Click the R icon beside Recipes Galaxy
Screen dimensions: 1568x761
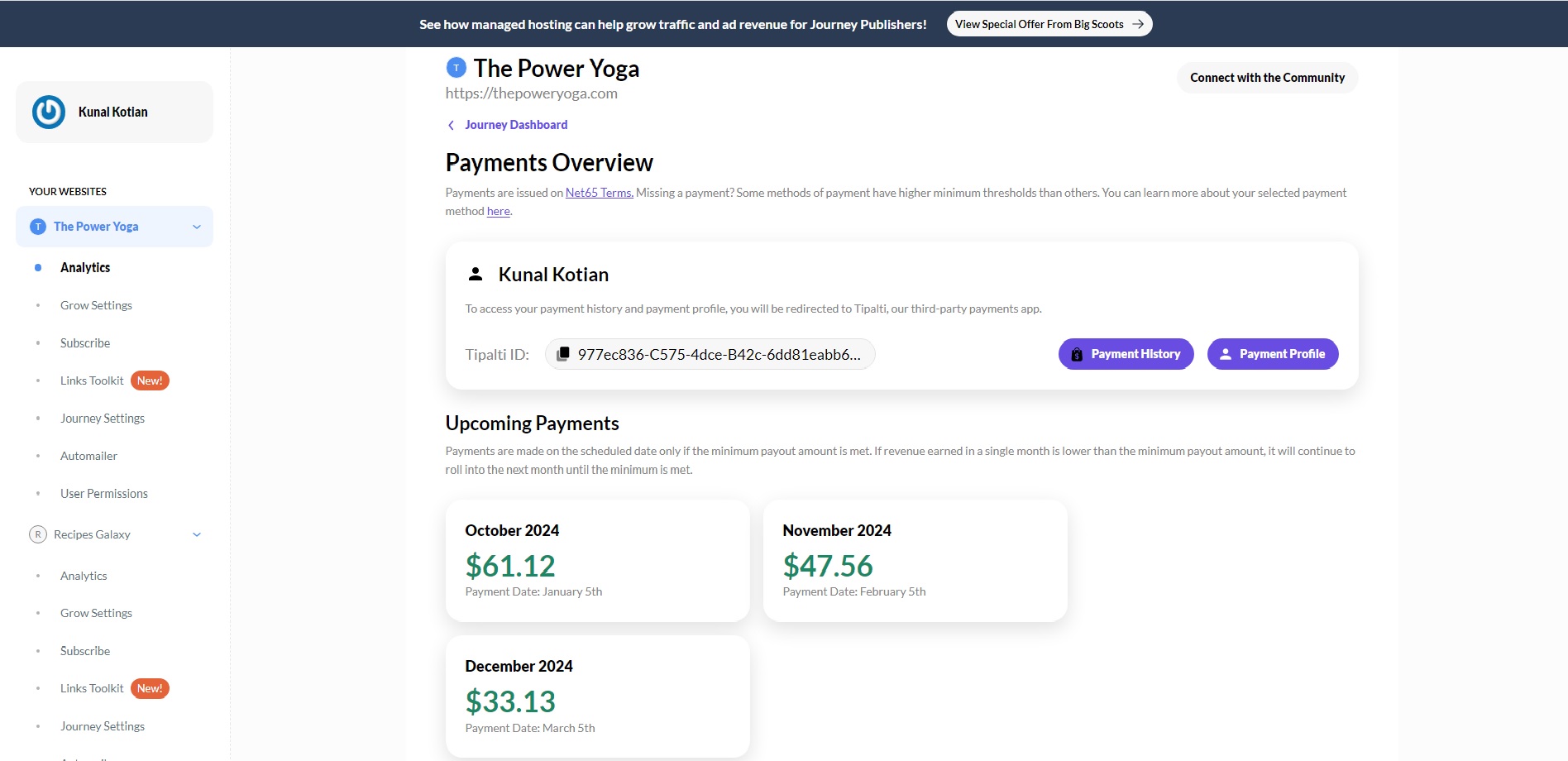[38, 534]
